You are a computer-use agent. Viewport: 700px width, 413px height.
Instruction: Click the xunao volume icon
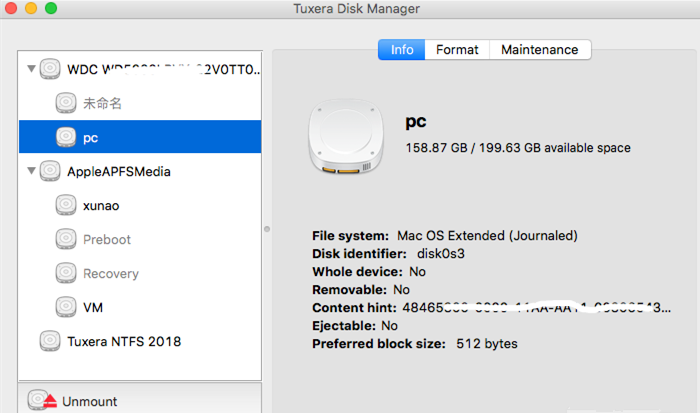[x=66, y=206]
